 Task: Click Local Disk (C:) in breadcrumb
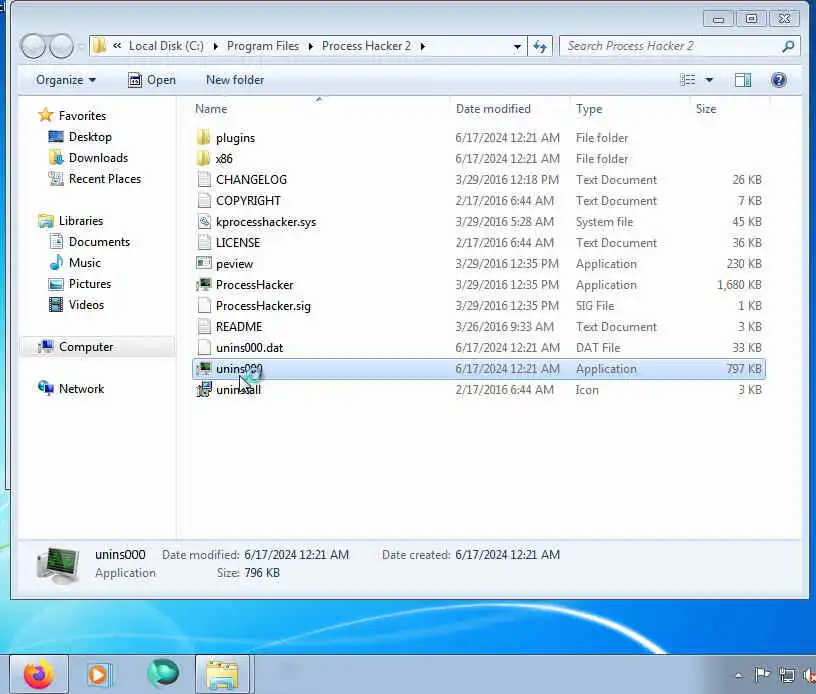pyautogui.click(x=166, y=46)
